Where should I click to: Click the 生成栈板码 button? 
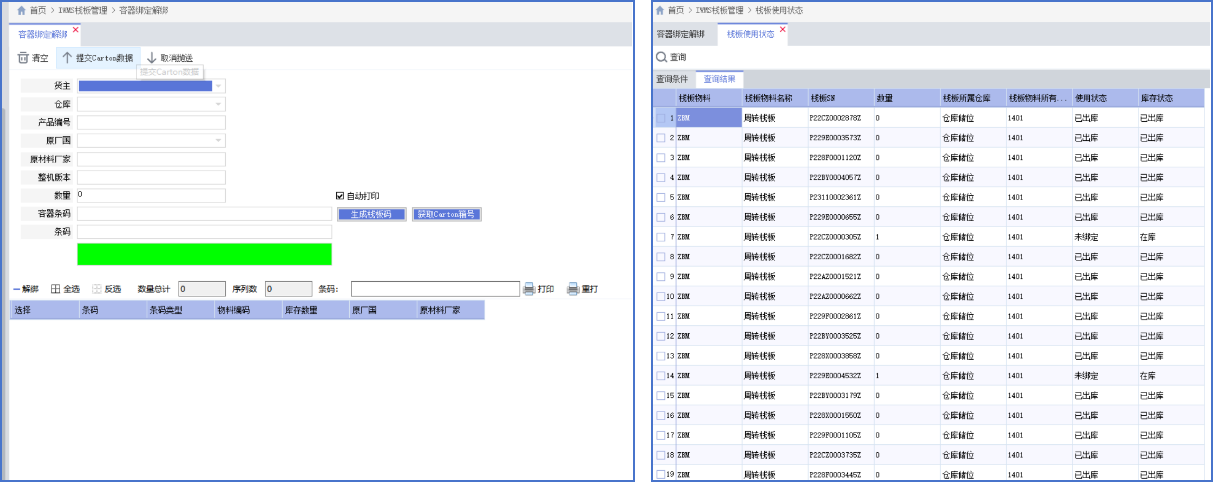[371, 214]
